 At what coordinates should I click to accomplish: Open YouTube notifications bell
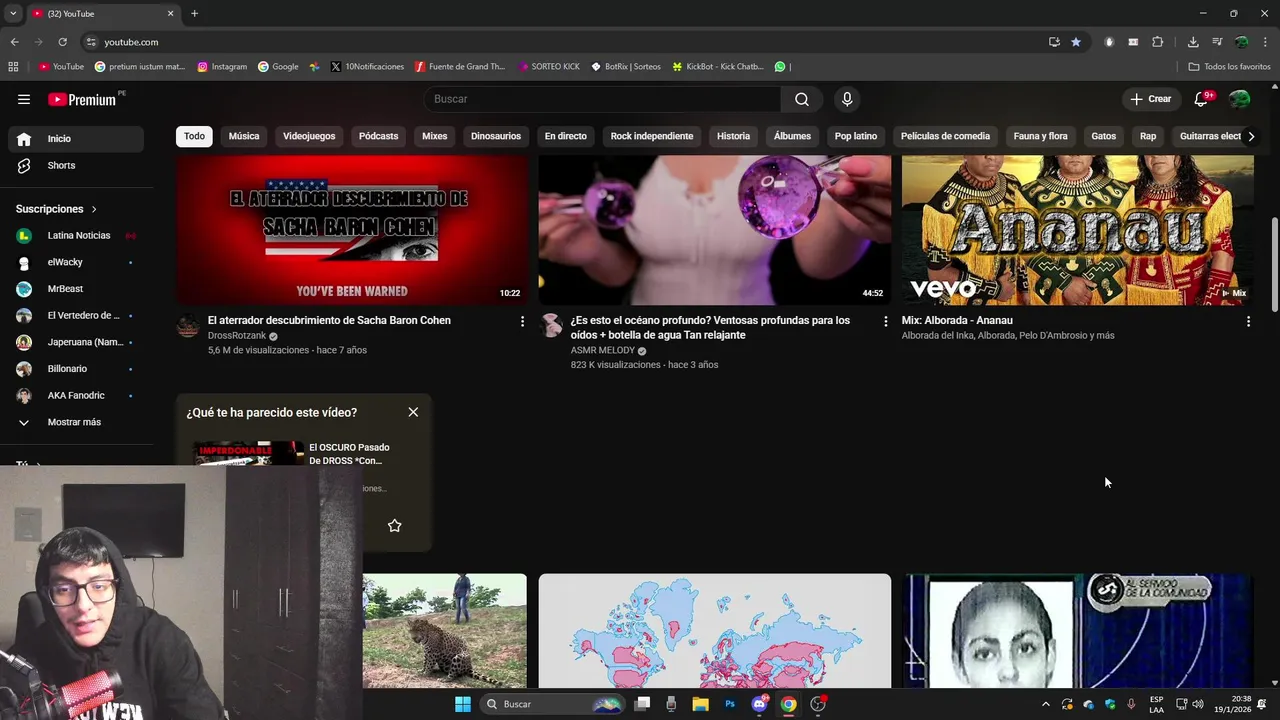(1202, 99)
